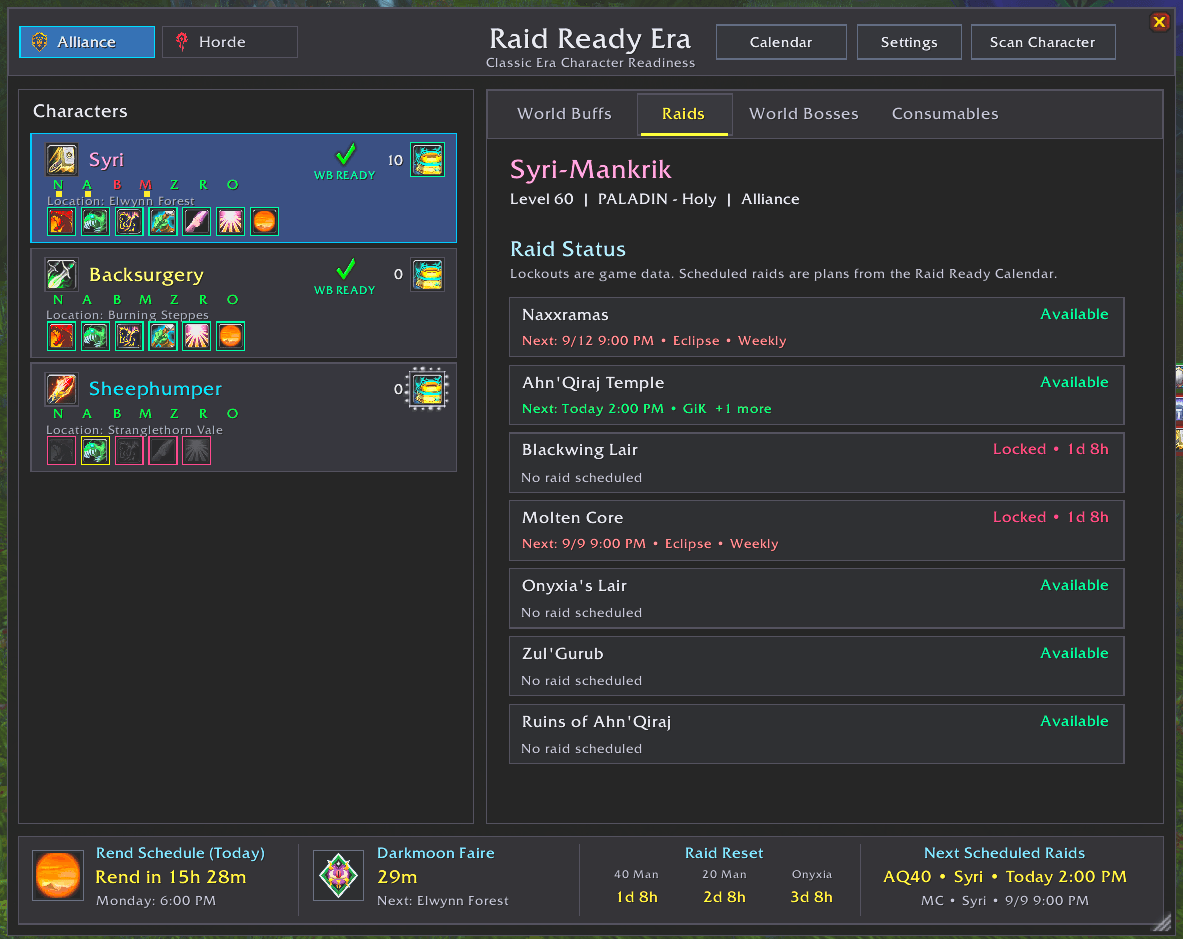Click the Ahn'Qiraj Temple raid row
Viewport: 1183px width, 939px height.
(816, 394)
